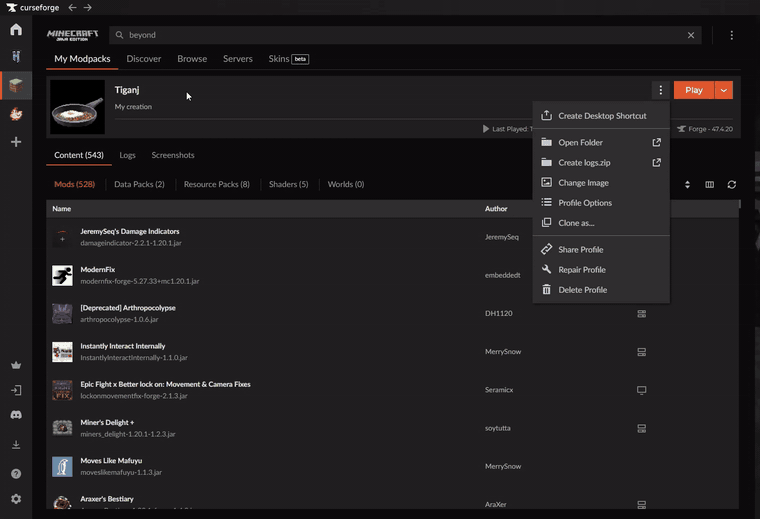This screenshot has height=519, width=760.
Task: Click the Moves Like Mafuyu mod
Action: [x=111, y=461]
